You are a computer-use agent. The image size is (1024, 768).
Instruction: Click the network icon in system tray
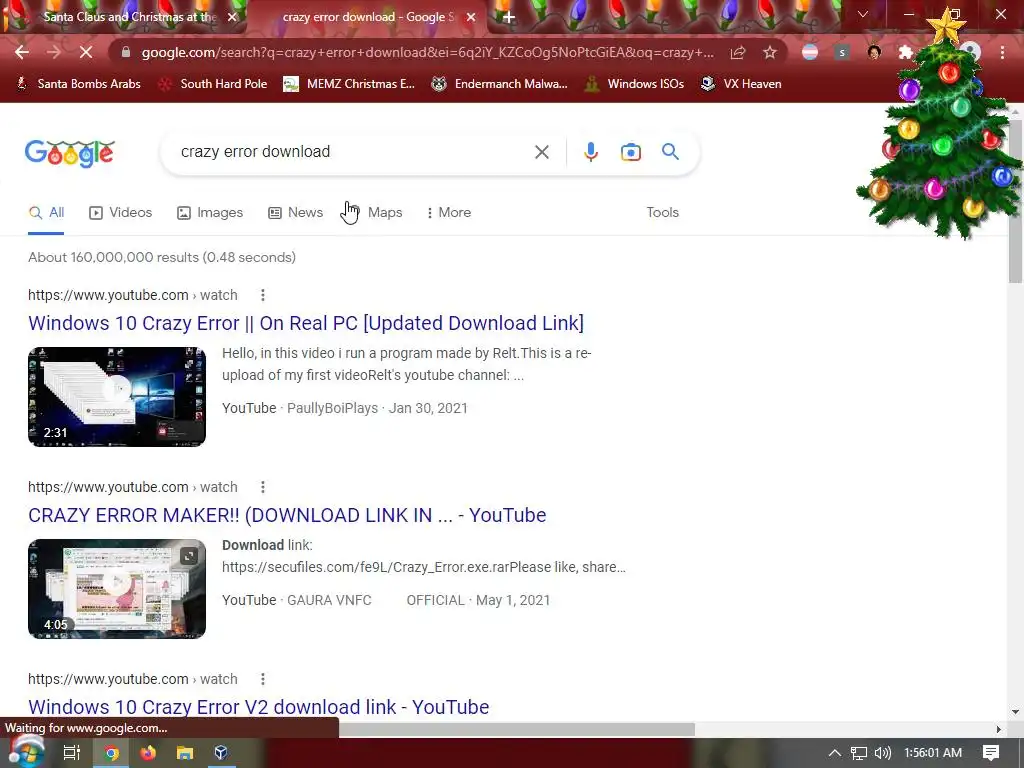859,753
